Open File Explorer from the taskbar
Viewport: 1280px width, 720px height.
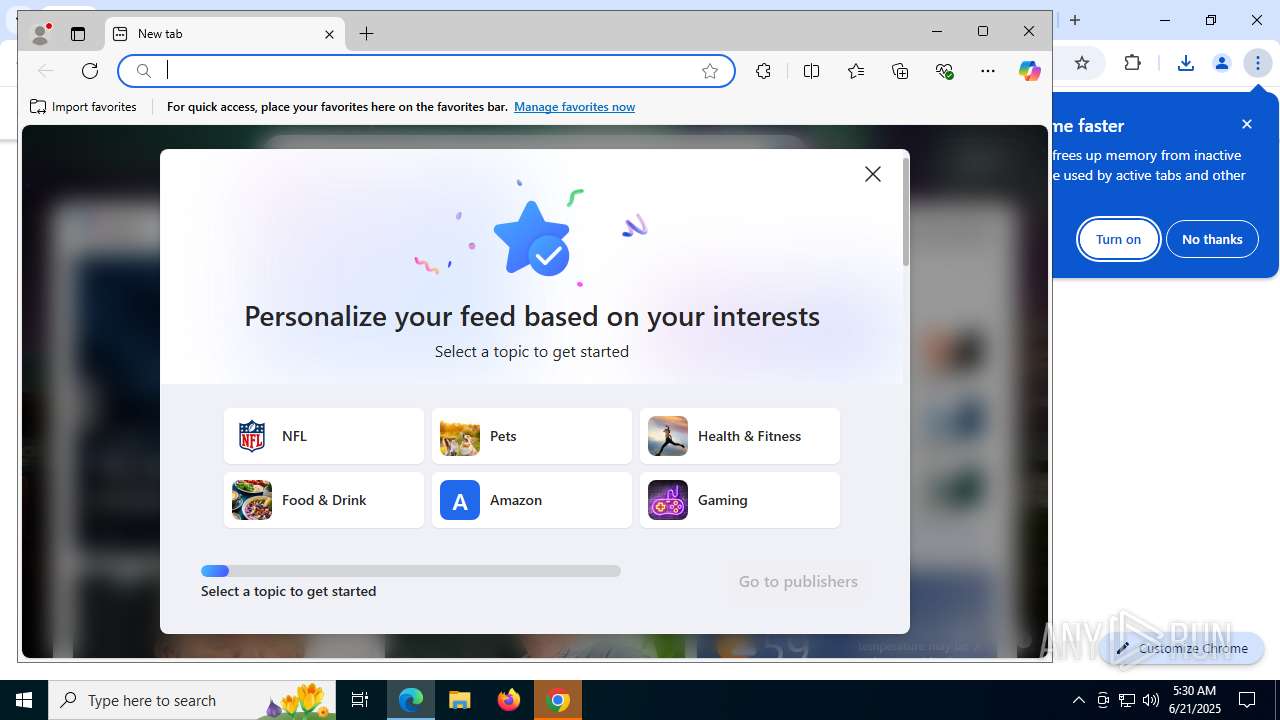[x=459, y=700]
